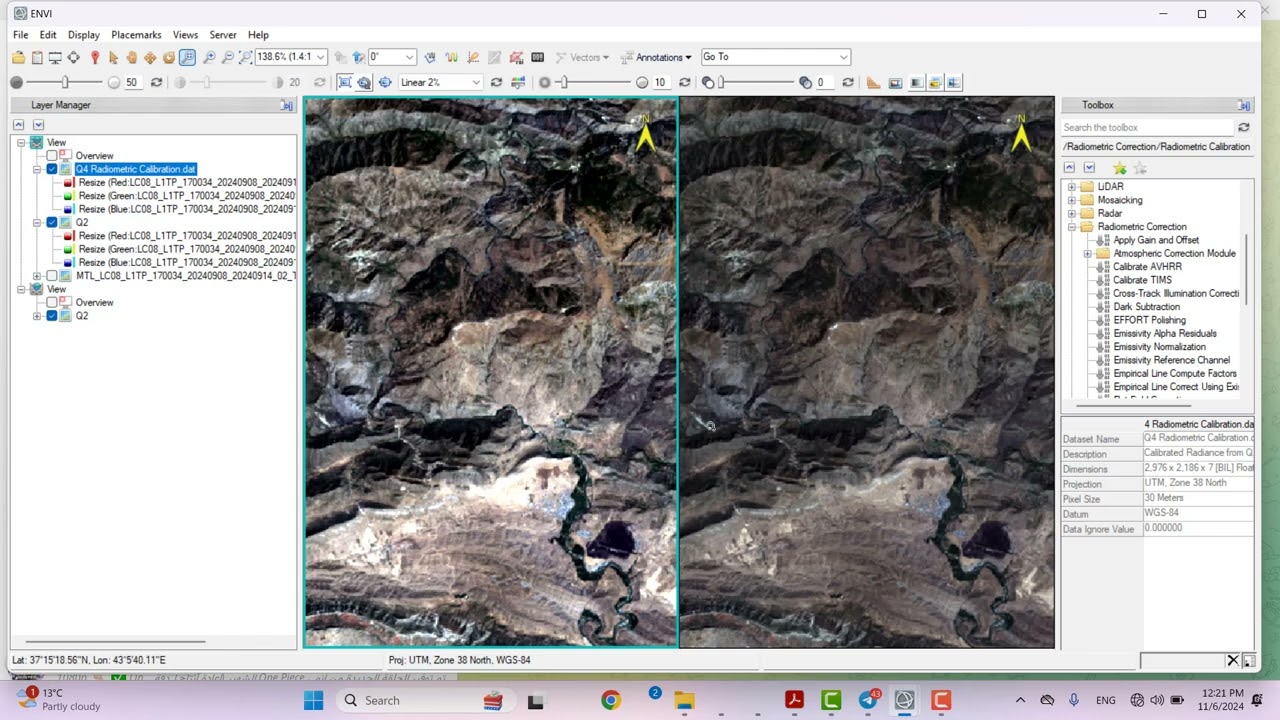This screenshot has width=1280, height=720.
Task: Select the arrow Select tool
Action: tap(113, 58)
